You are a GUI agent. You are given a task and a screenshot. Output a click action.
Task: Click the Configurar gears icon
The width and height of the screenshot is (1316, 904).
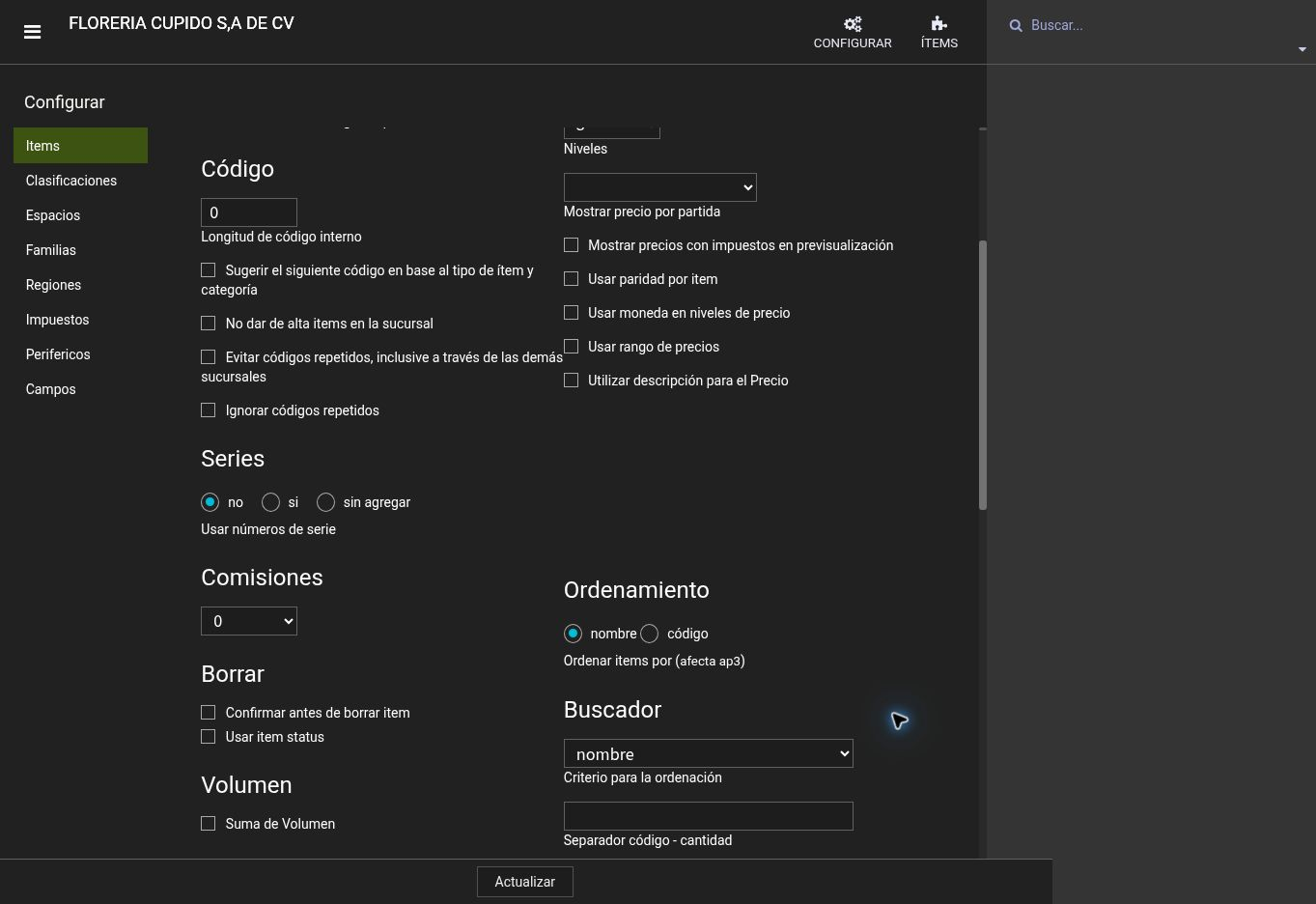coord(853,24)
